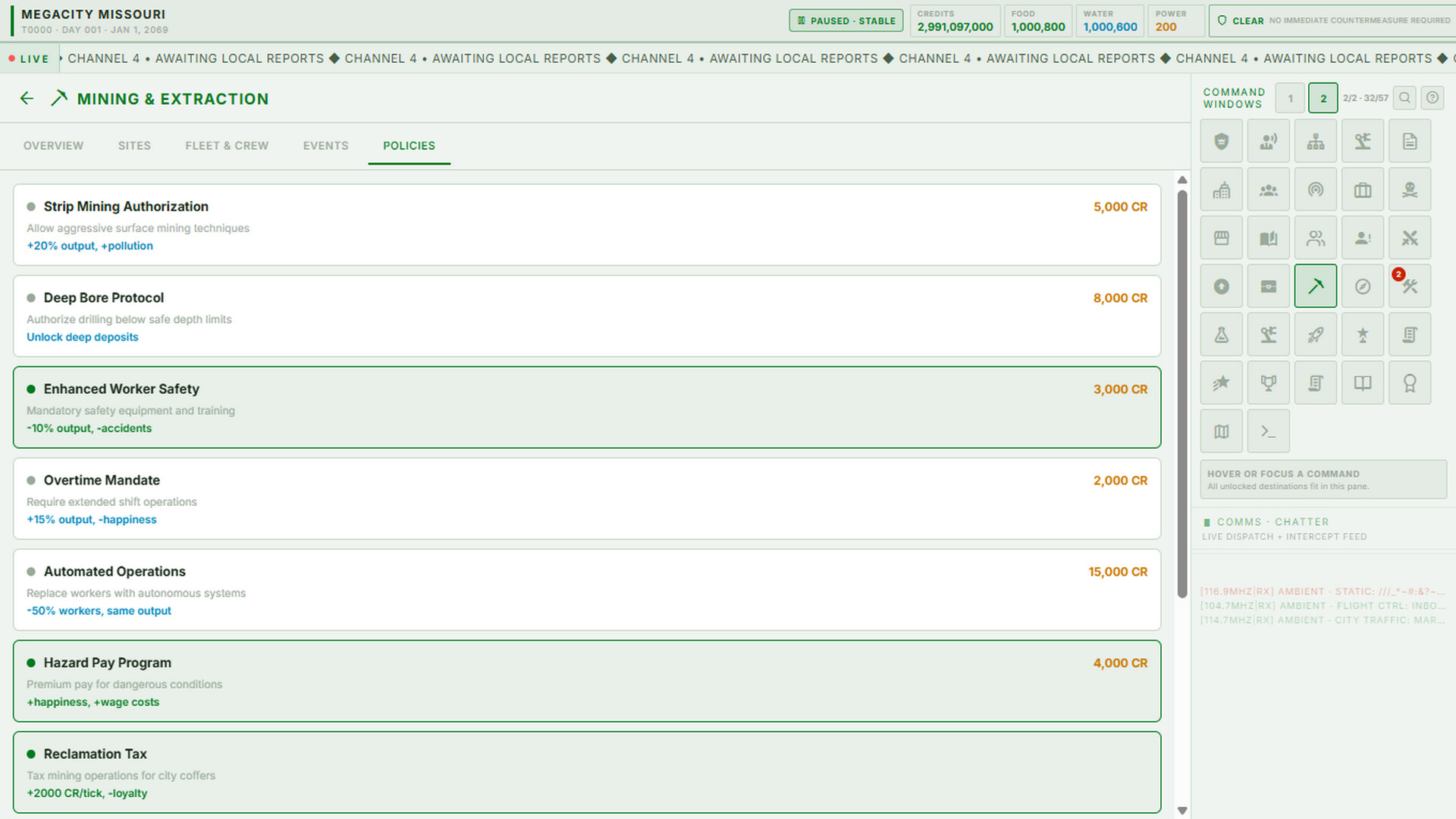Viewport: 1456px width, 819px height.
Task: Enable the Deep Bore Protocol policy
Action: (587, 316)
